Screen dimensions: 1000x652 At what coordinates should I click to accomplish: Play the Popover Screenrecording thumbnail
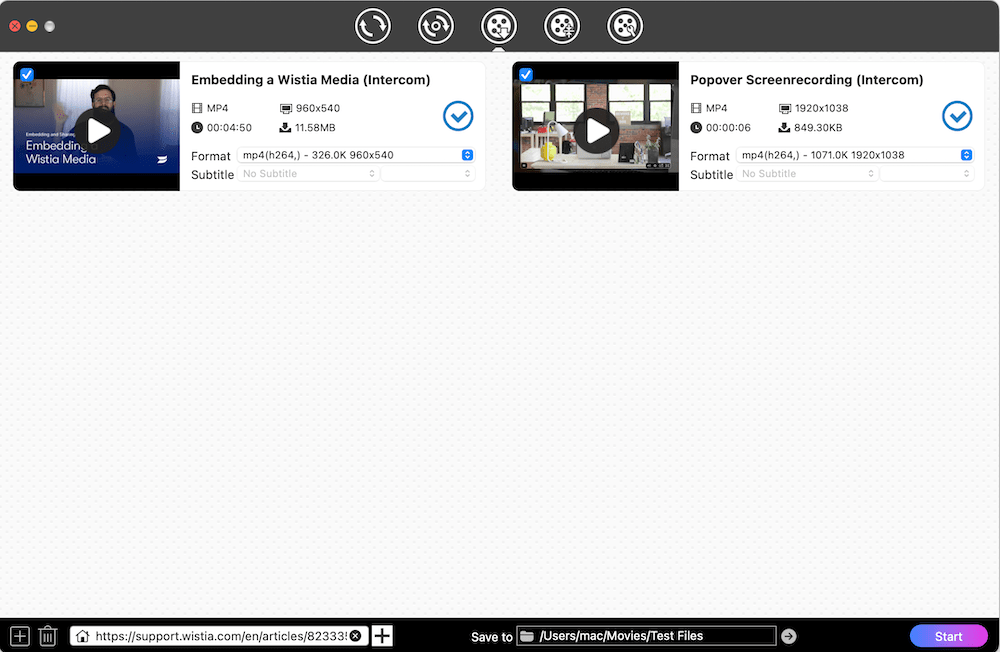tap(596, 131)
